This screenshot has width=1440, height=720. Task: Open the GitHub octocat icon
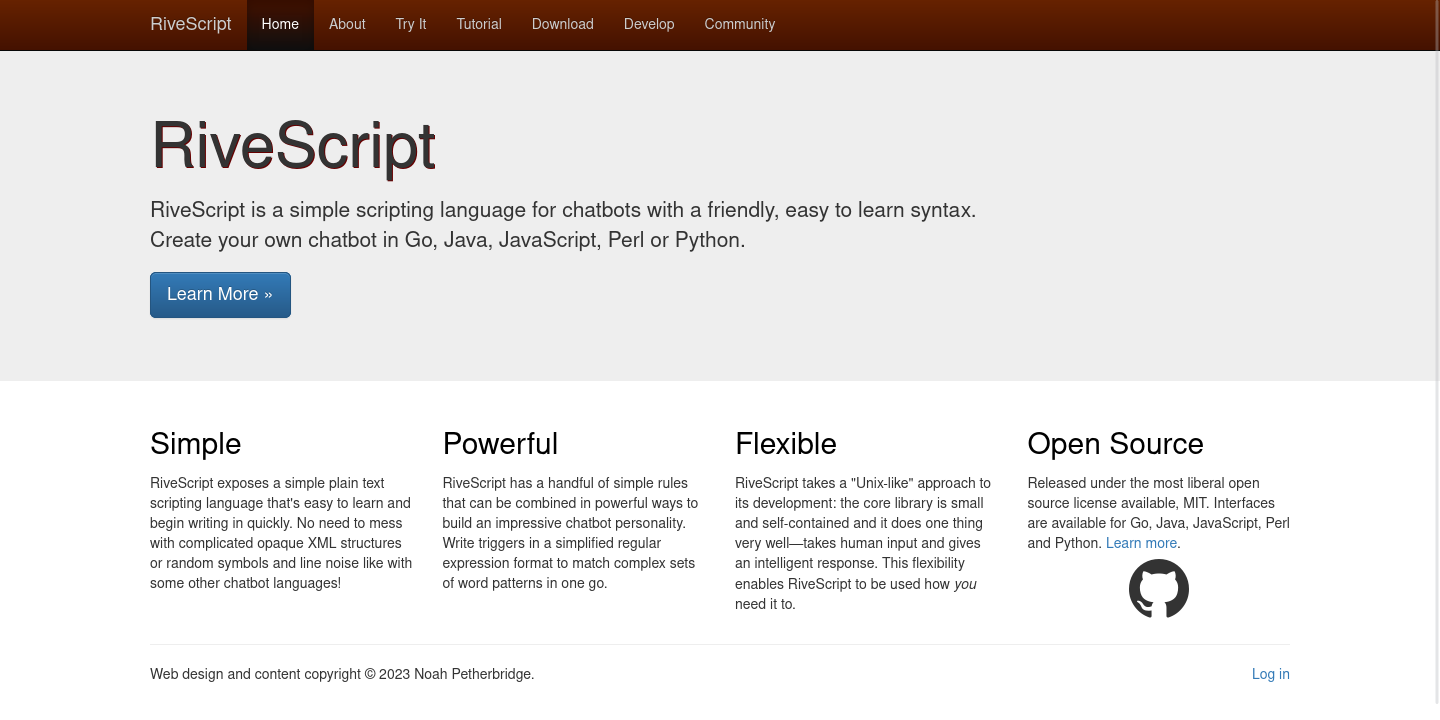pyautogui.click(x=1158, y=588)
